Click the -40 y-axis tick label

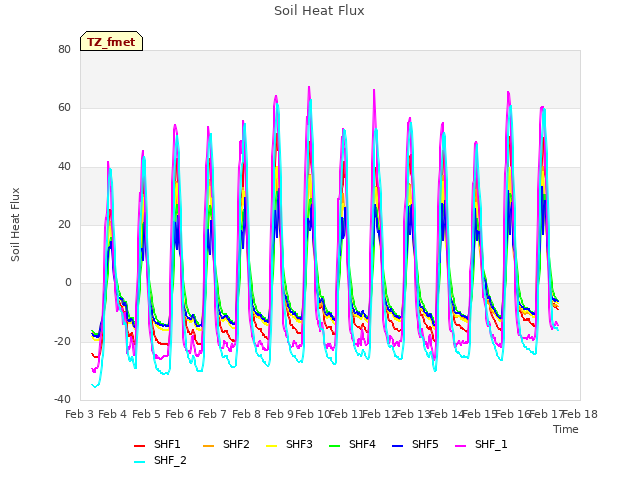[x=62, y=399]
